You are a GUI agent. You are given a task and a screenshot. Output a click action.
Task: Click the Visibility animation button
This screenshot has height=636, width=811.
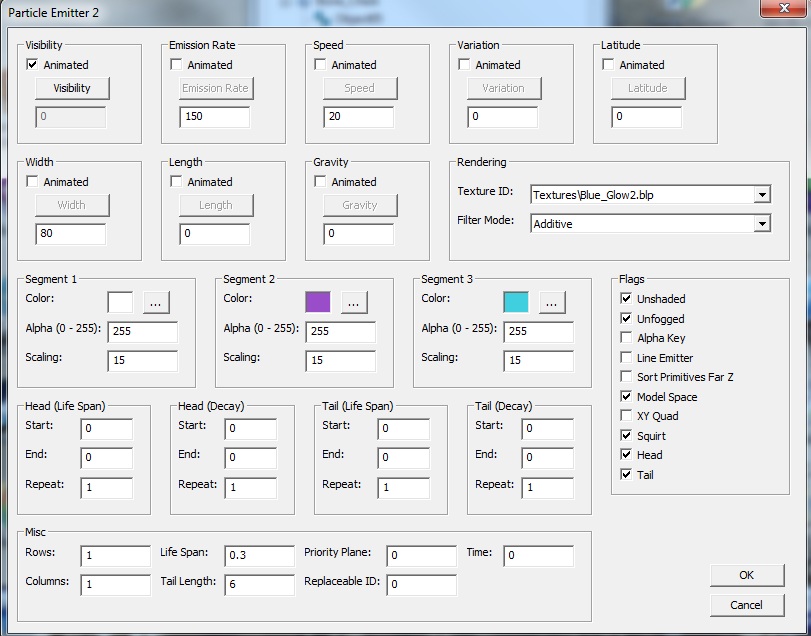click(72, 88)
